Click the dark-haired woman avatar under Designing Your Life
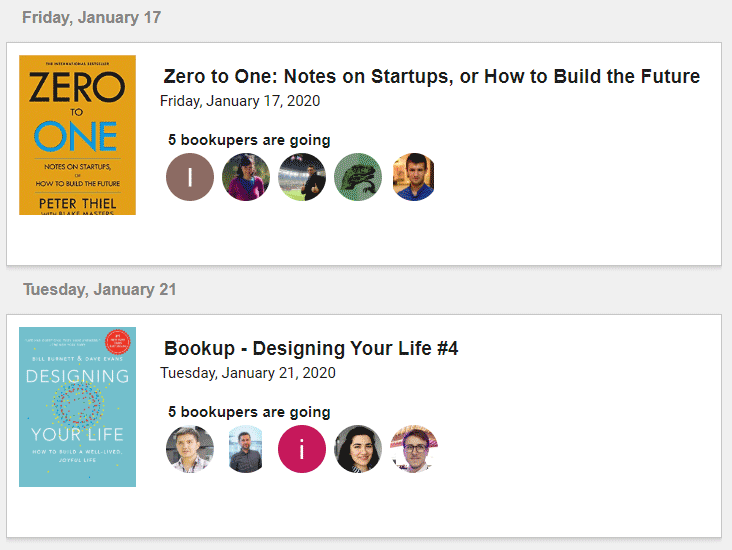The image size is (732, 550). (x=358, y=449)
